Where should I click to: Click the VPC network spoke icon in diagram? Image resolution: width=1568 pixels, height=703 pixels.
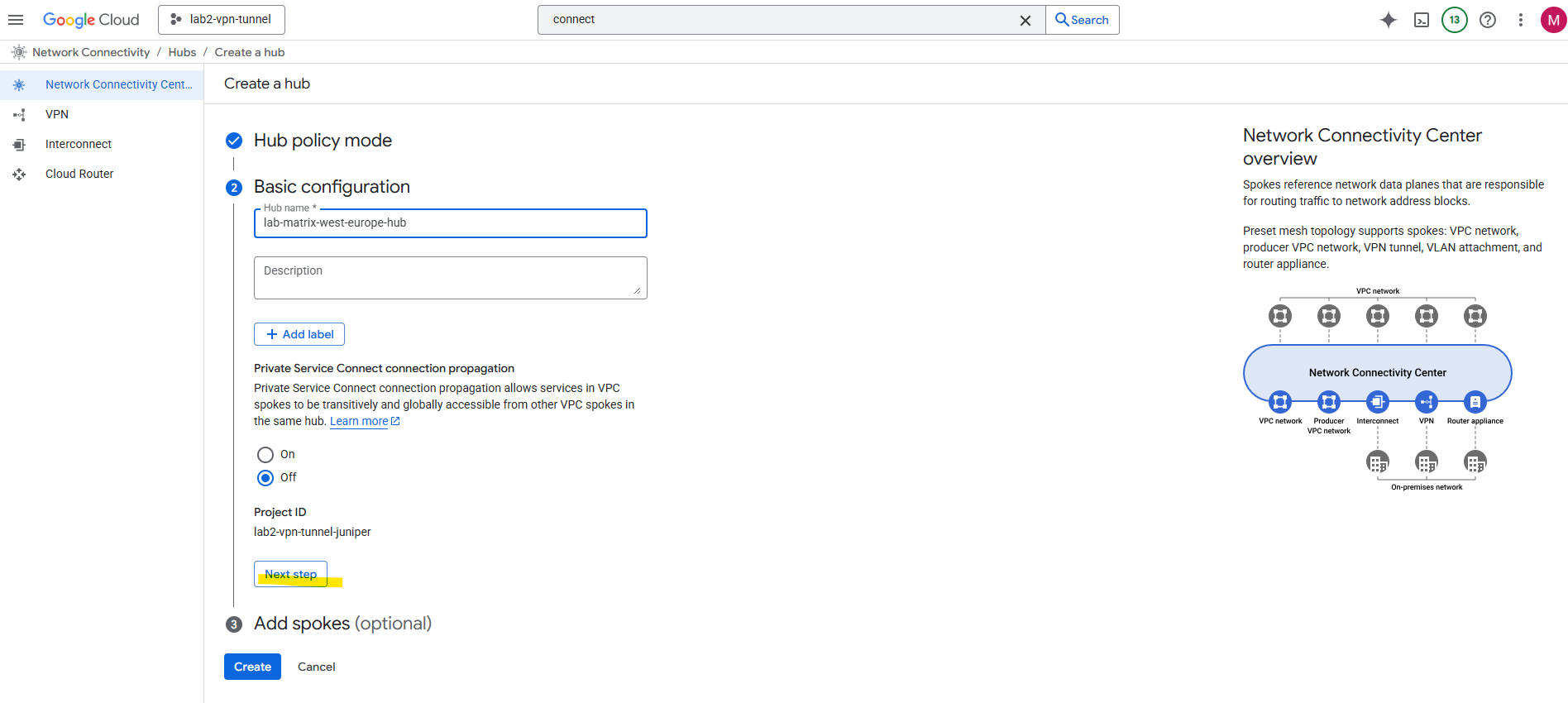(1280, 402)
